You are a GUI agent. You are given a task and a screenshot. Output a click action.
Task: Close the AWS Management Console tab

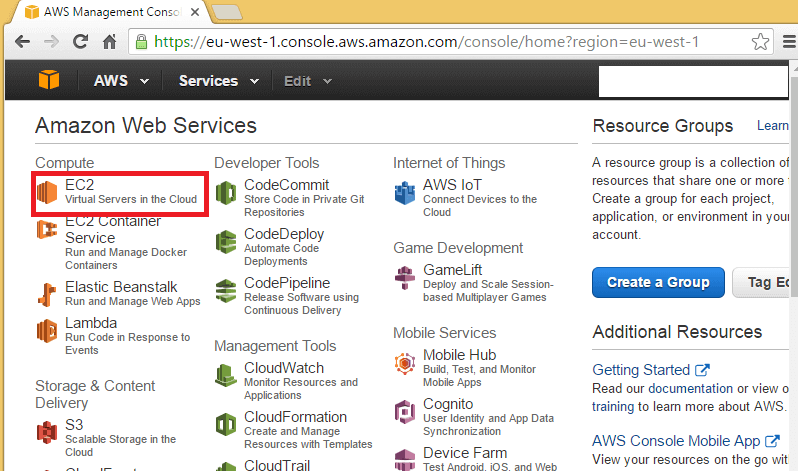194,12
